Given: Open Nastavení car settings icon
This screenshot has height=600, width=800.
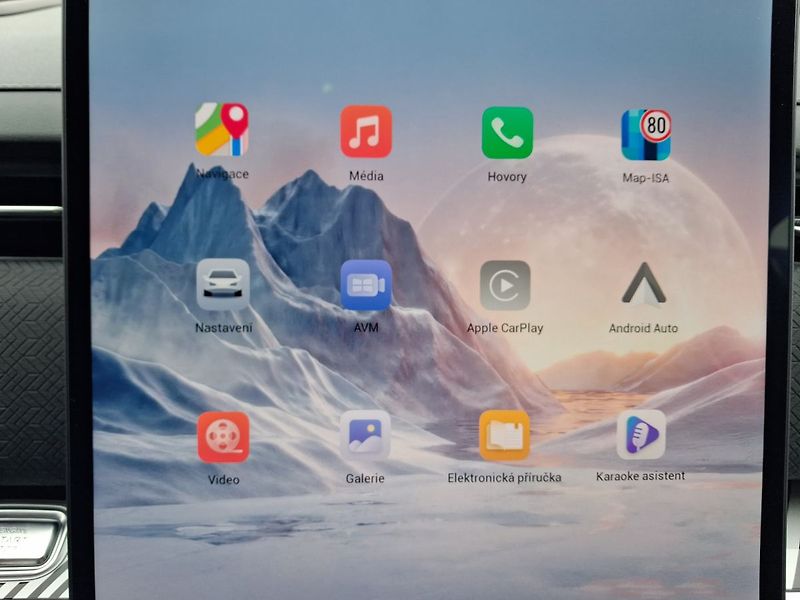Looking at the screenshot, I should coord(223,284).
